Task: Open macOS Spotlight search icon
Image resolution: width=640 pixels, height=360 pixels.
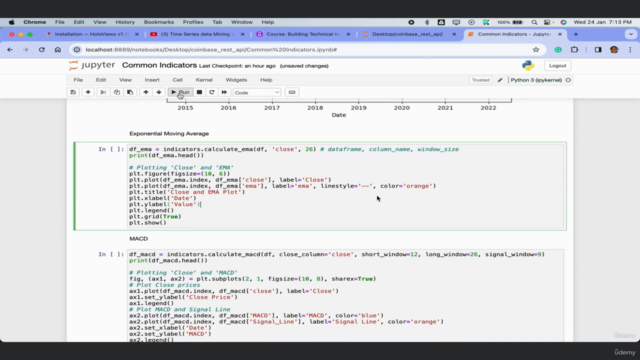Action: coord(534,22)
